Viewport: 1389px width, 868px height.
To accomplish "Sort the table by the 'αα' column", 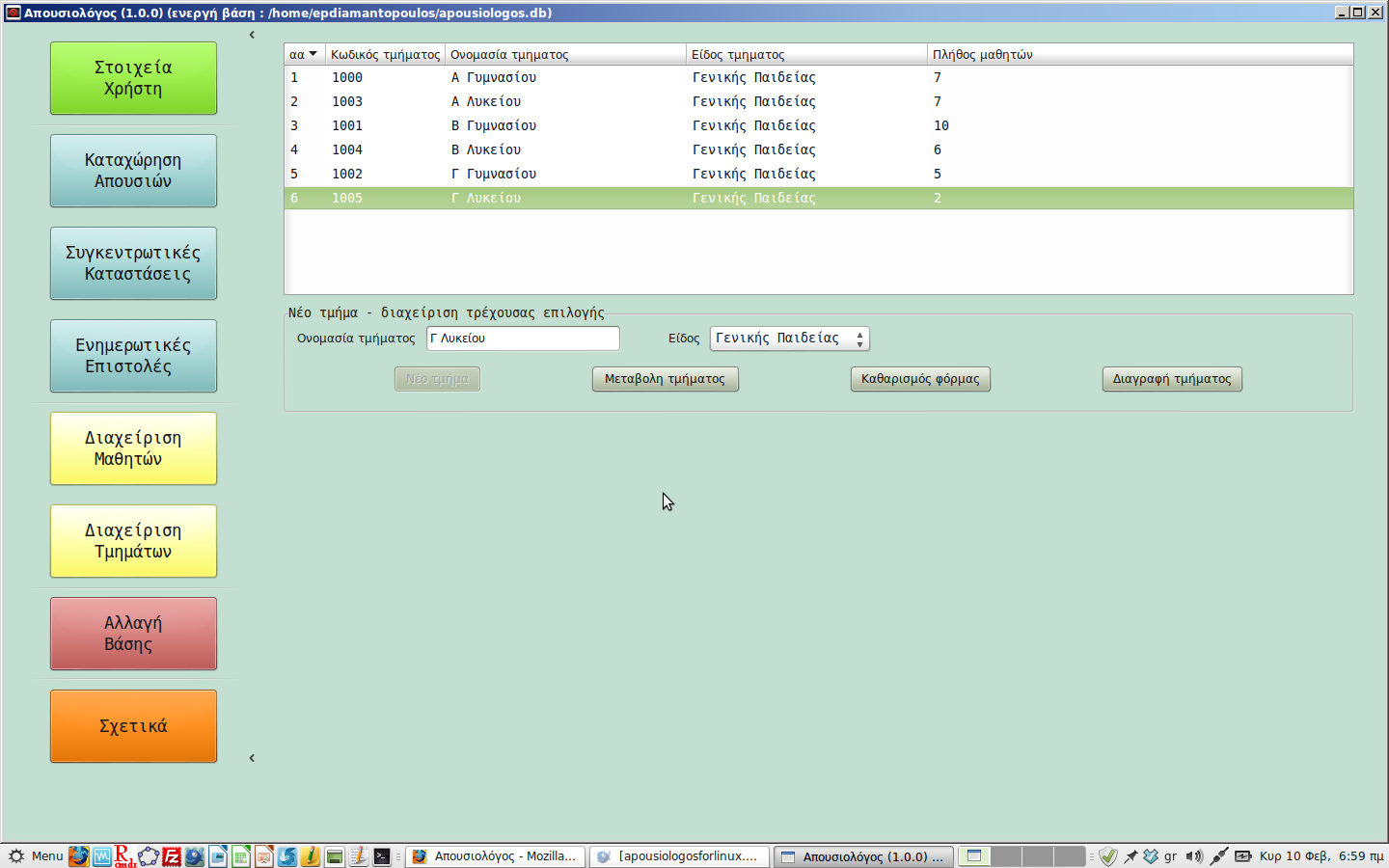I will [304, 54].
